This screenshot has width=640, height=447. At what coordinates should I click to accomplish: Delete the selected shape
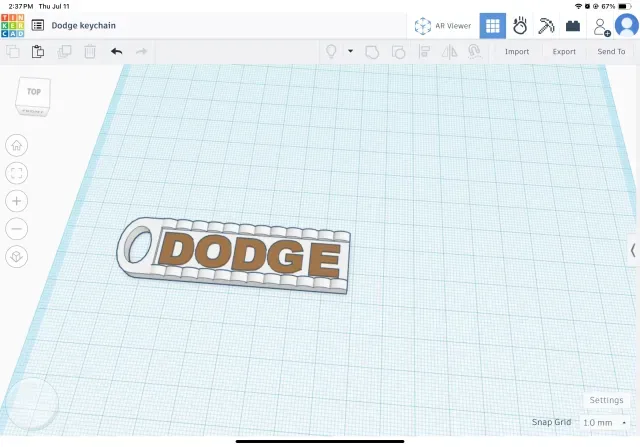[x=90, y=51]
